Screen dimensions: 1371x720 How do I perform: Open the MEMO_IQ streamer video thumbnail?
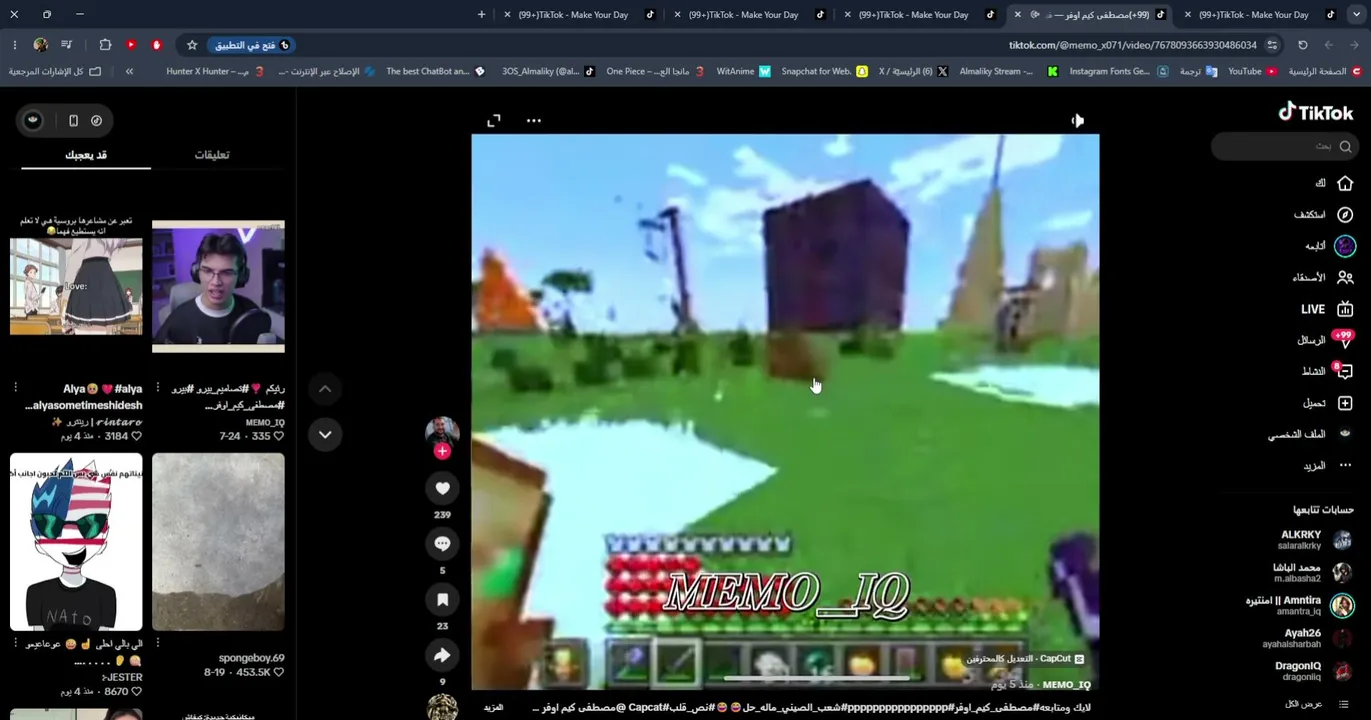(x=218, y=286)
